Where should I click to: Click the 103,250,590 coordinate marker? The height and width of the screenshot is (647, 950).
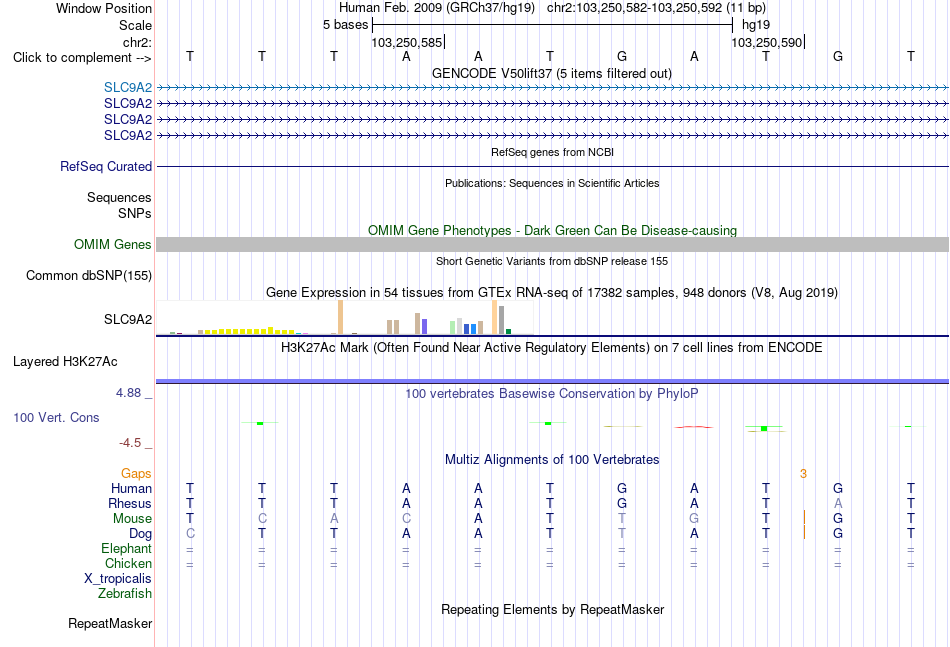(x=767, y=42)
